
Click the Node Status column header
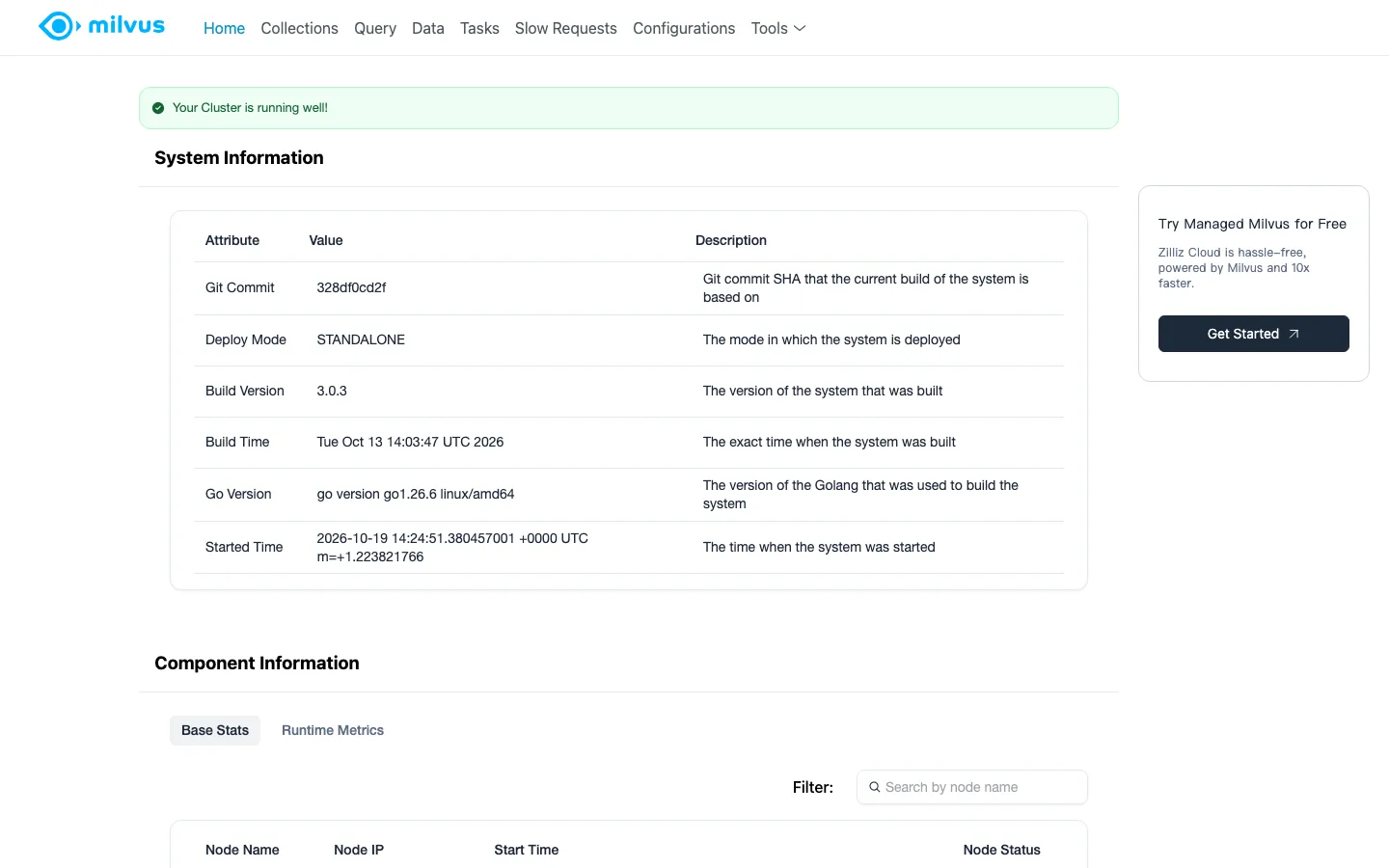(x=1002, y=850)
